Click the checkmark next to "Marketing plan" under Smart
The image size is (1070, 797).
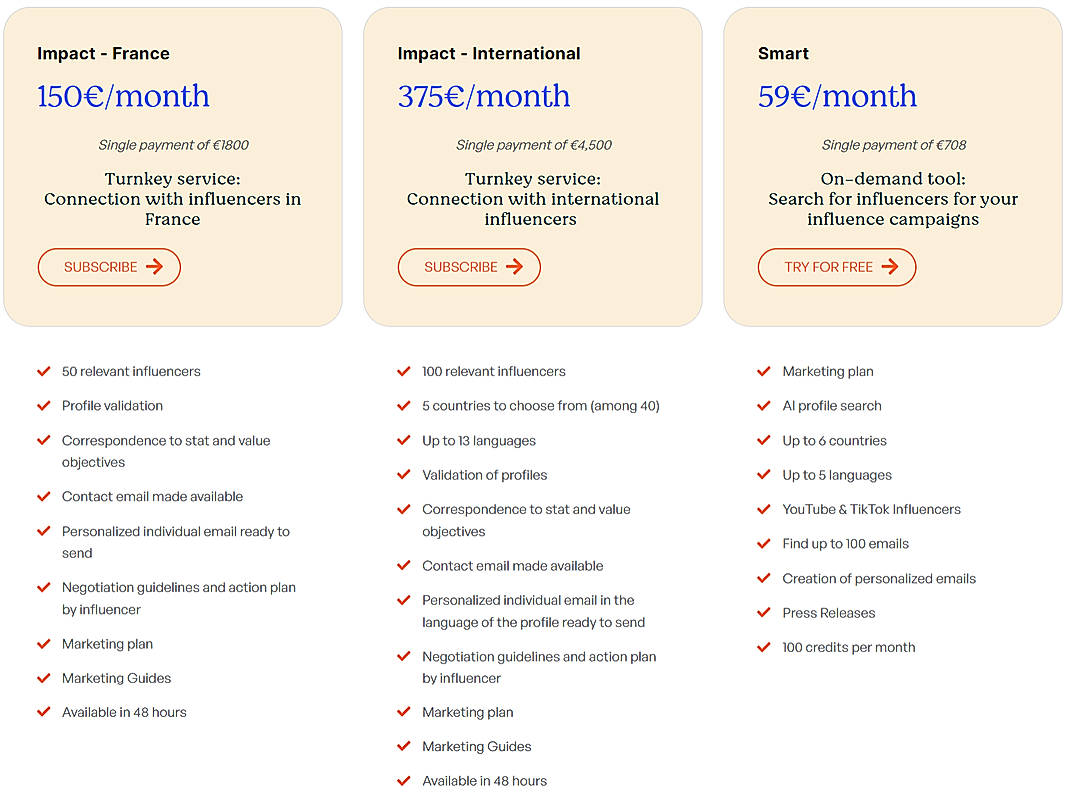pos(764,371)
